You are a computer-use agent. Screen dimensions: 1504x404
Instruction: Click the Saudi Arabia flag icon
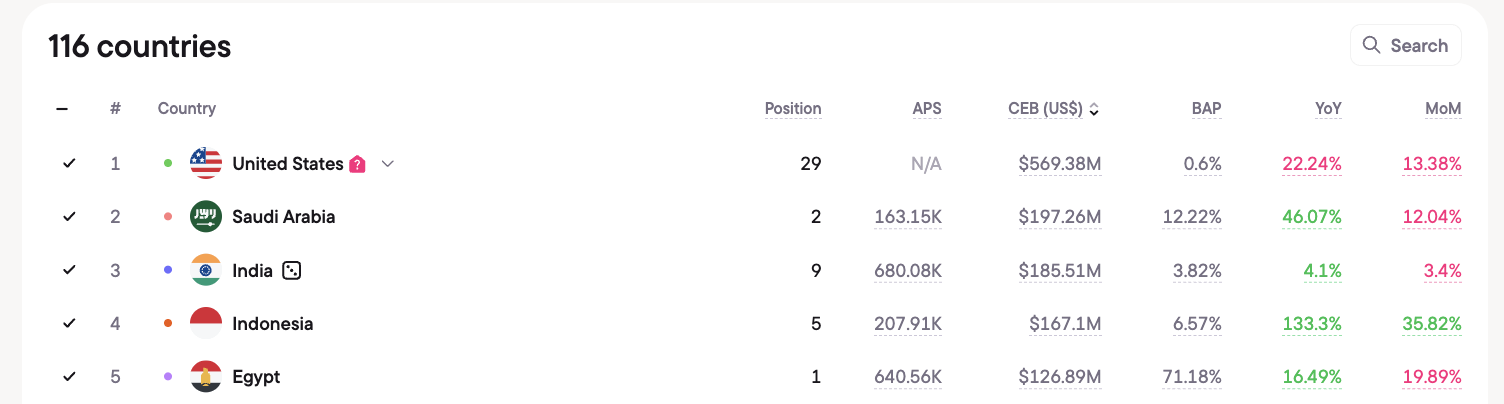pos(206,216)
